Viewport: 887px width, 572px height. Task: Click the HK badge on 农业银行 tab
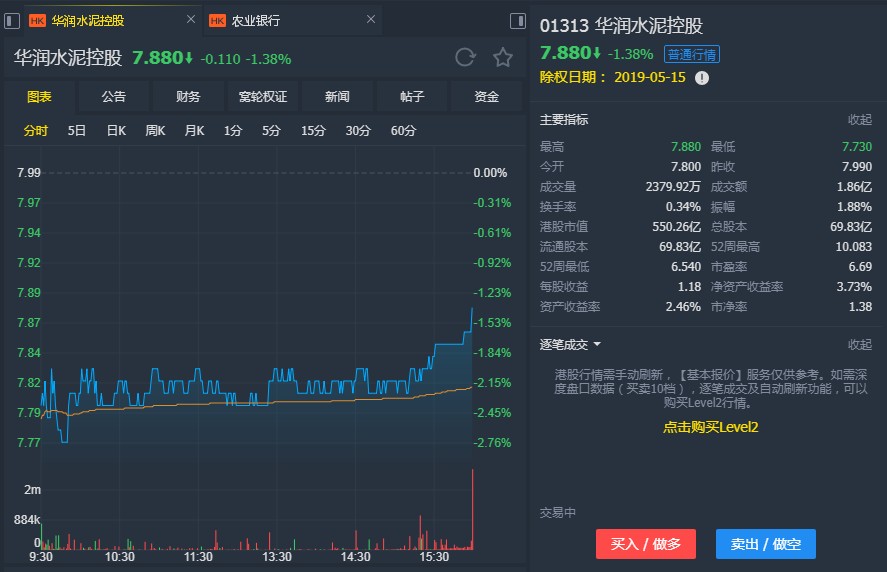217,20
